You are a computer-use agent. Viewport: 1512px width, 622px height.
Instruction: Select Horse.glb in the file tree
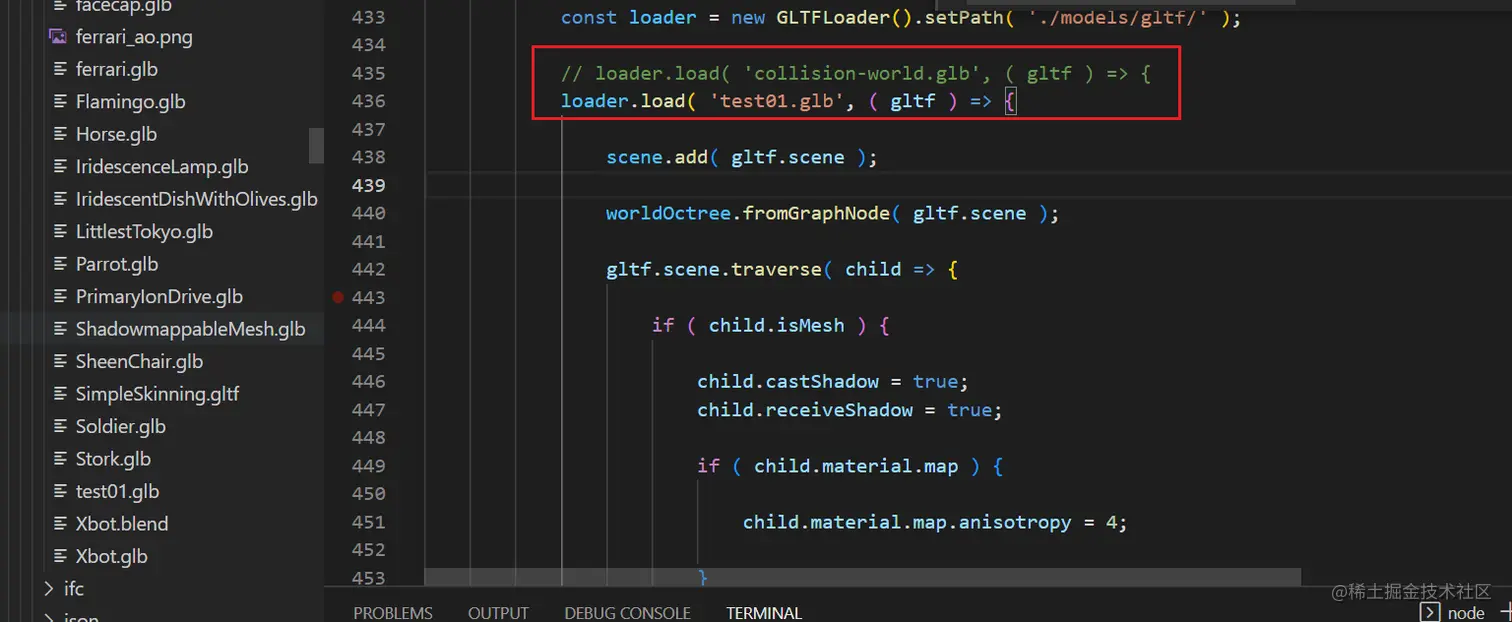tap(116, 134)
